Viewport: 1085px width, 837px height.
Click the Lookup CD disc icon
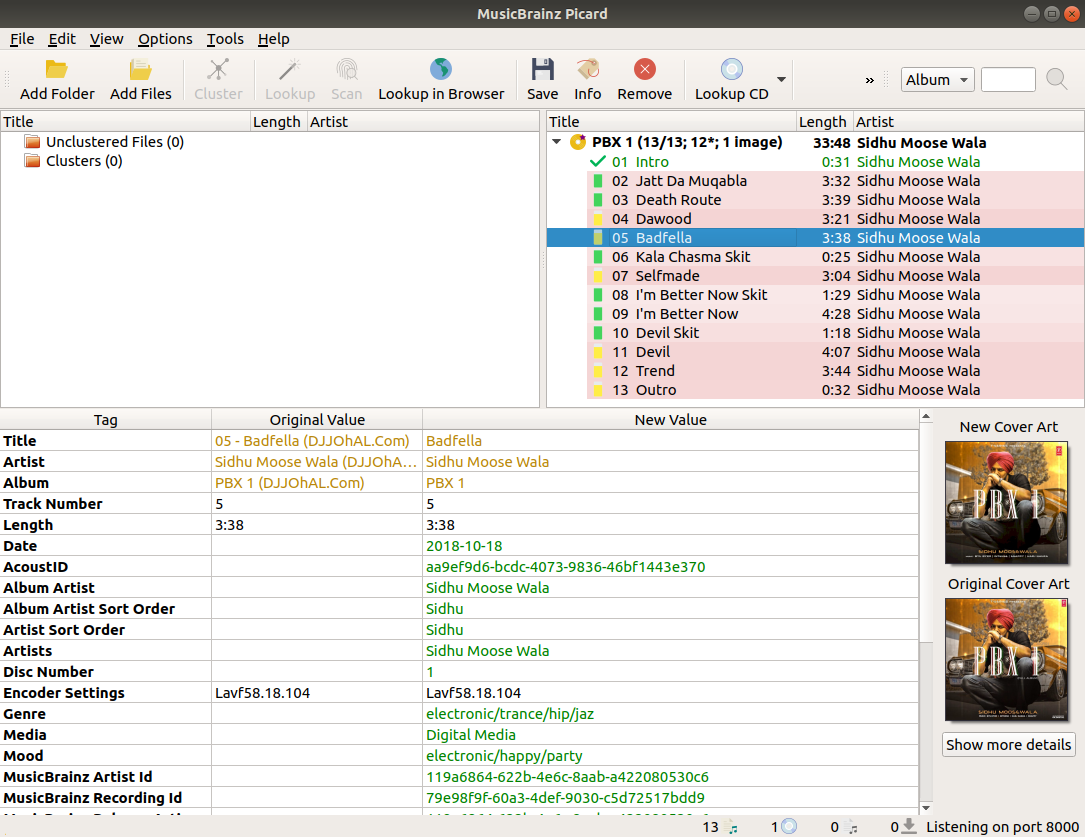pos(732,70)
